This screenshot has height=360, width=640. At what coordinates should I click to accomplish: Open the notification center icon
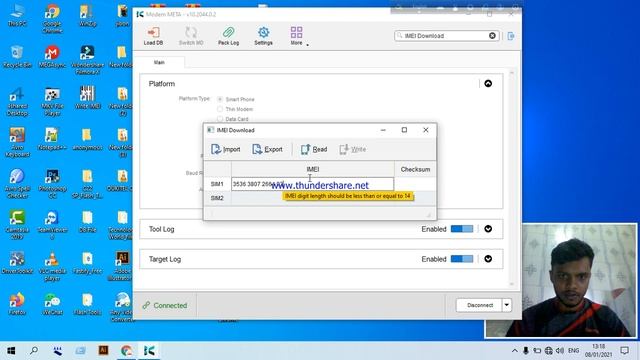coord(624,351)
